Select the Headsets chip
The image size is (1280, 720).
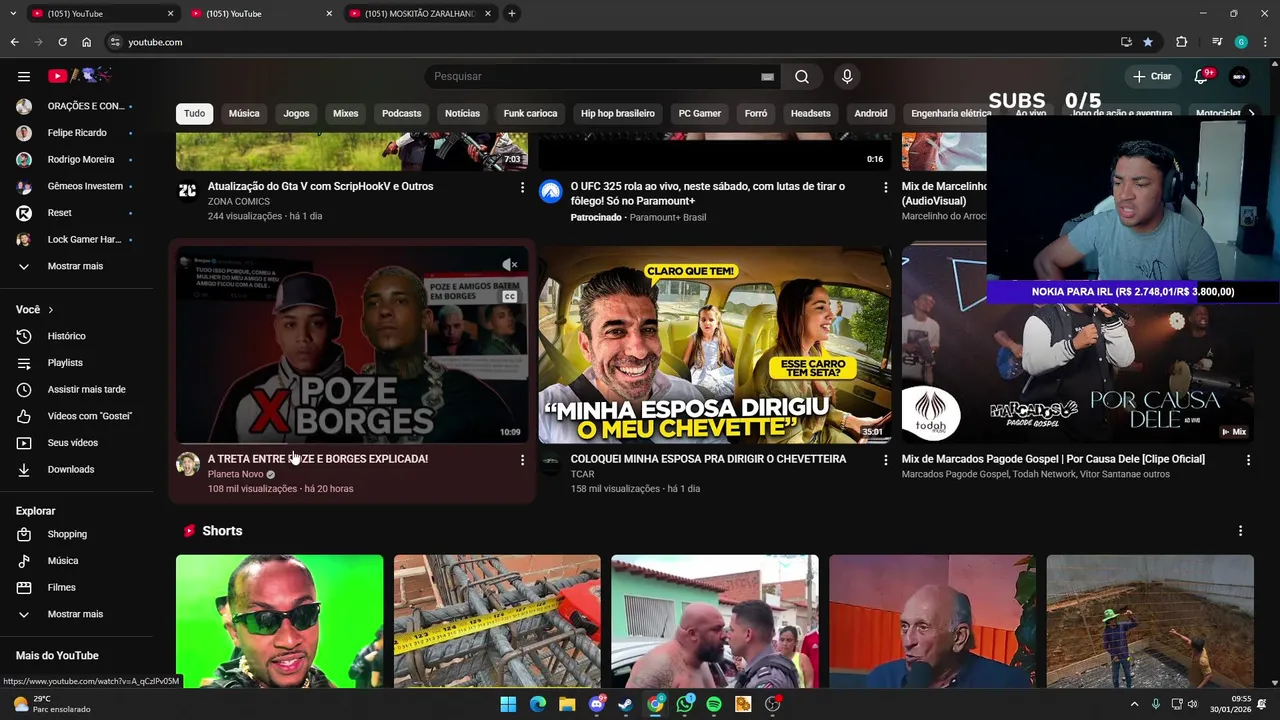810,113
